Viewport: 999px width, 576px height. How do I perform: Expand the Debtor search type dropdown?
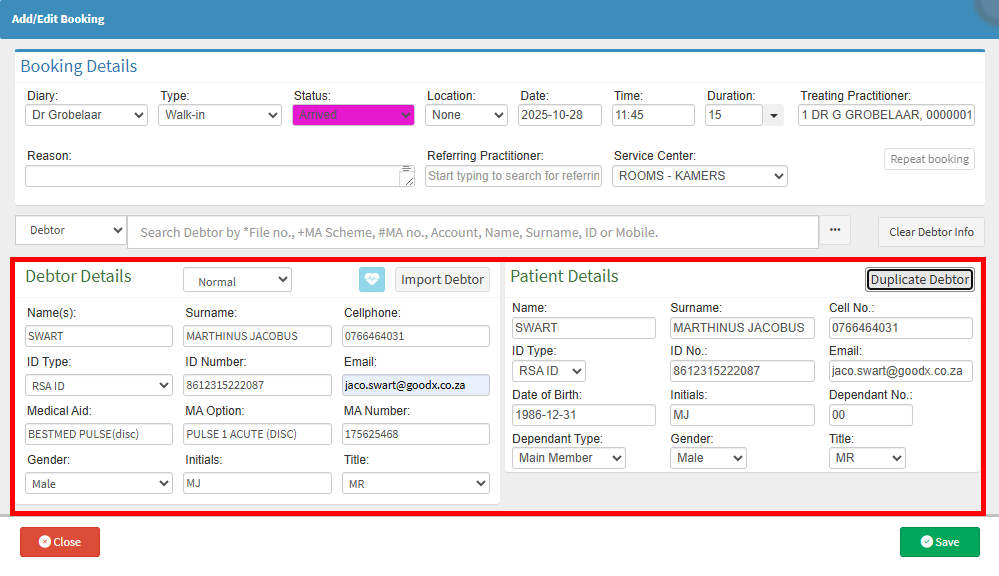[70, 231]
